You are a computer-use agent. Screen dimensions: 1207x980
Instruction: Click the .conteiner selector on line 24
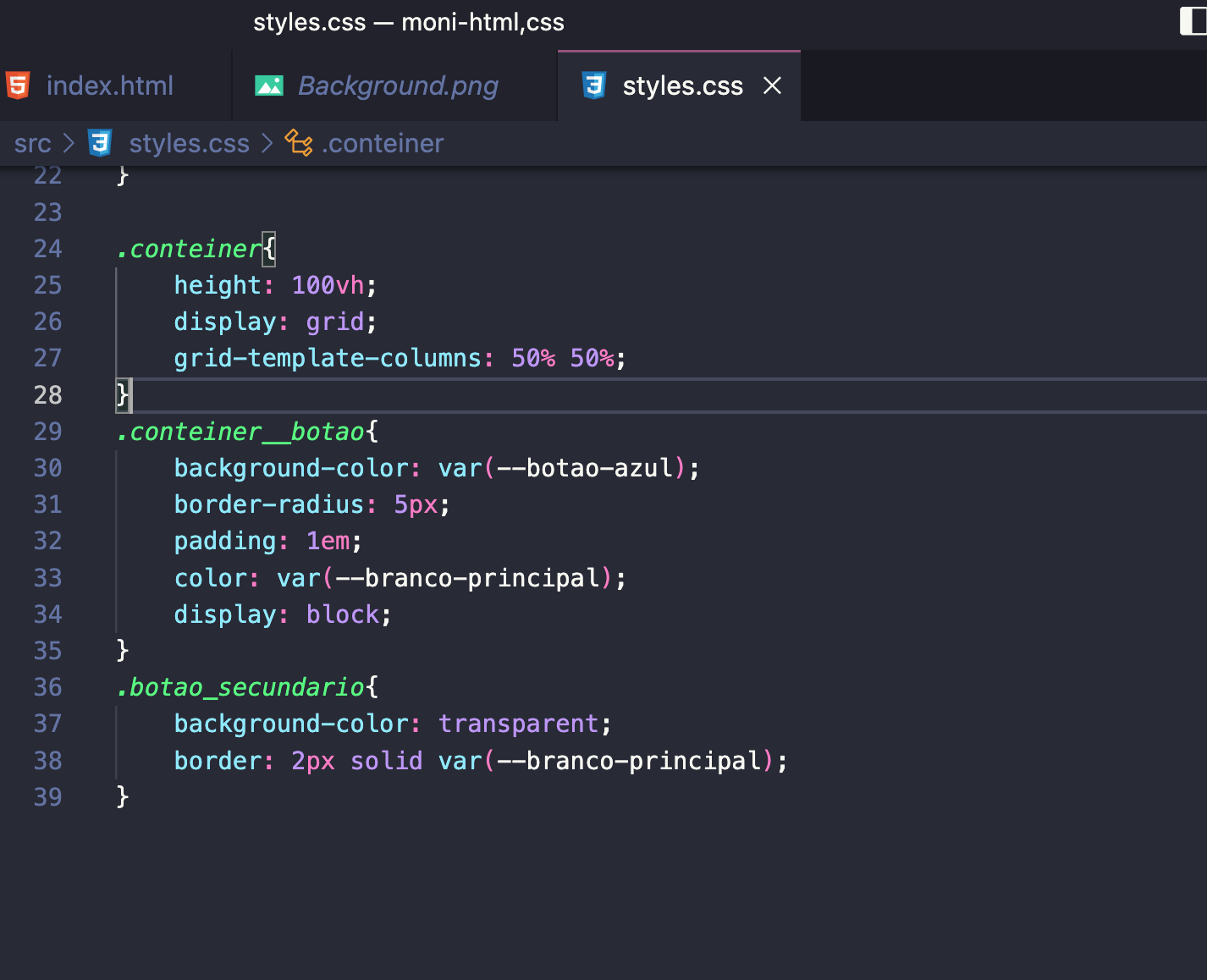point(189,249)
